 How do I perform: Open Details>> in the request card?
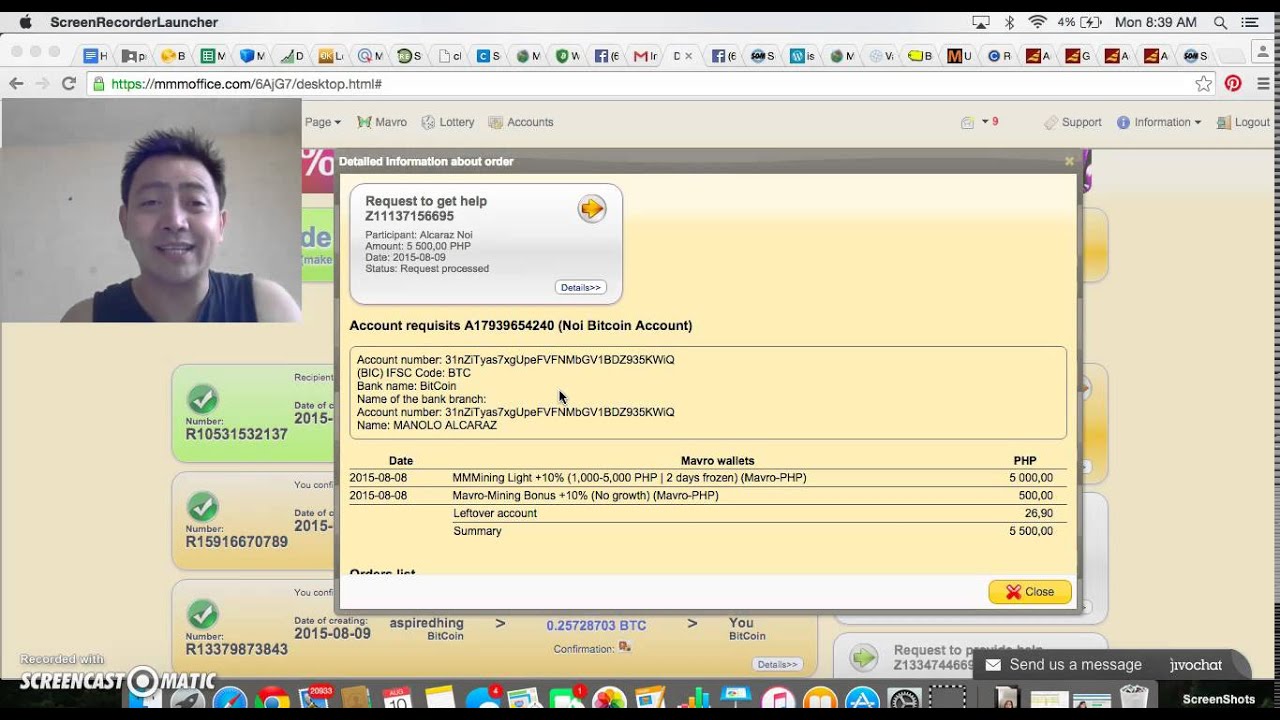point(581,287)
